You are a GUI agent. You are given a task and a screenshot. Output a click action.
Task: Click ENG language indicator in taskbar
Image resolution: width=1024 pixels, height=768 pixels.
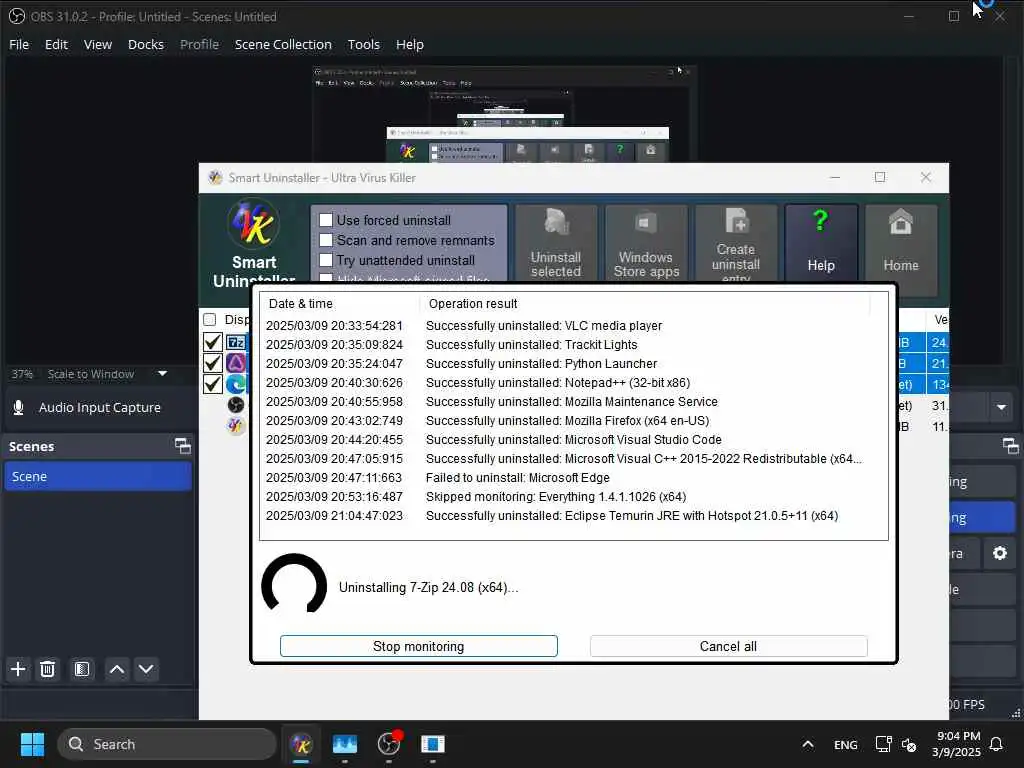(846, 744)
